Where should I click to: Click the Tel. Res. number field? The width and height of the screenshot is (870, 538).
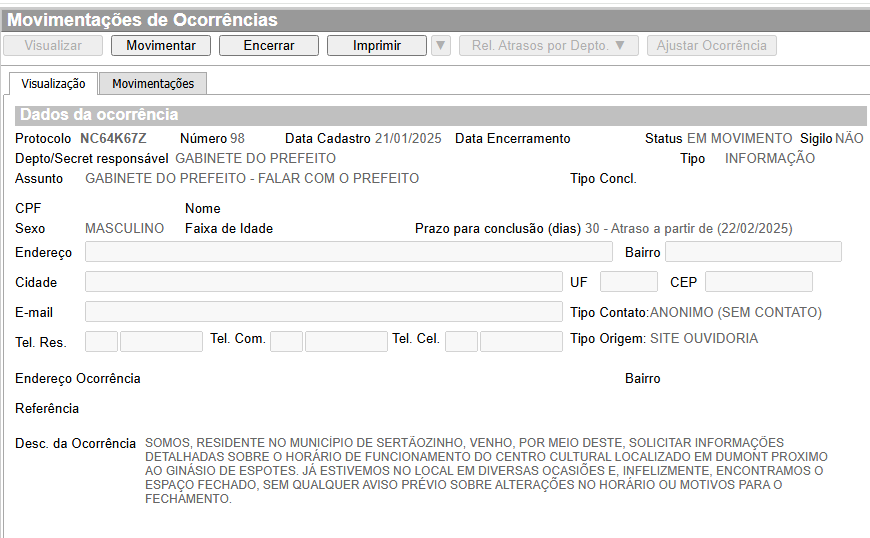(x=161, y=342)
